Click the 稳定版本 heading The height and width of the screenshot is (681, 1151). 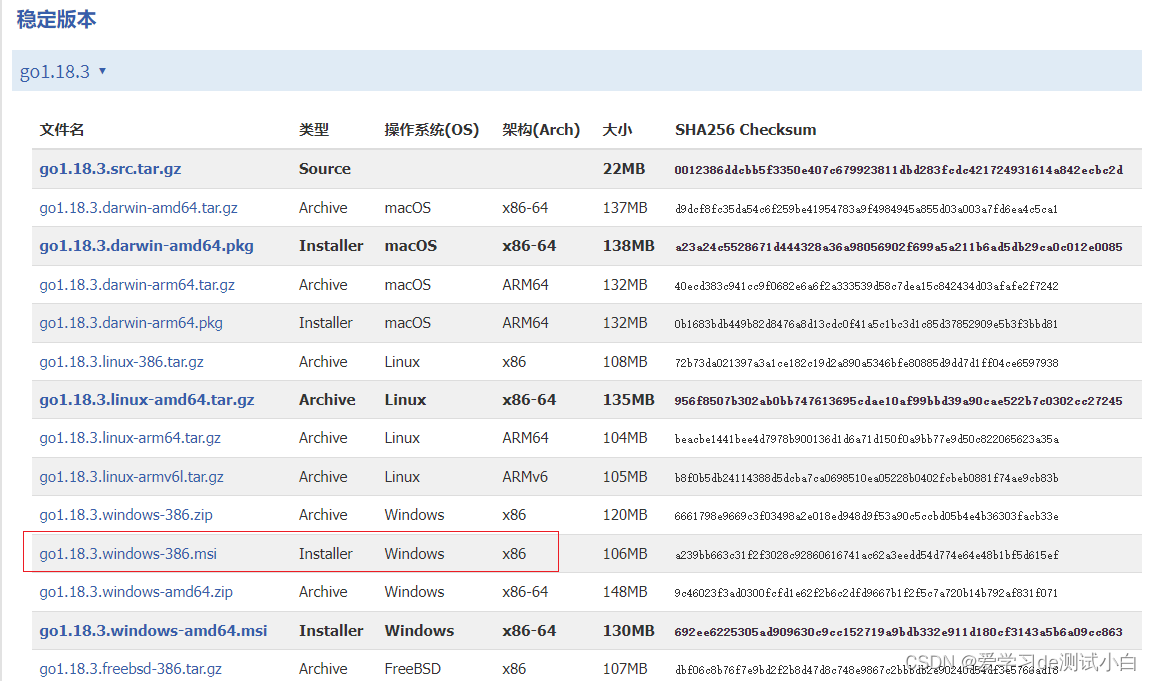(x=57, y=19)
